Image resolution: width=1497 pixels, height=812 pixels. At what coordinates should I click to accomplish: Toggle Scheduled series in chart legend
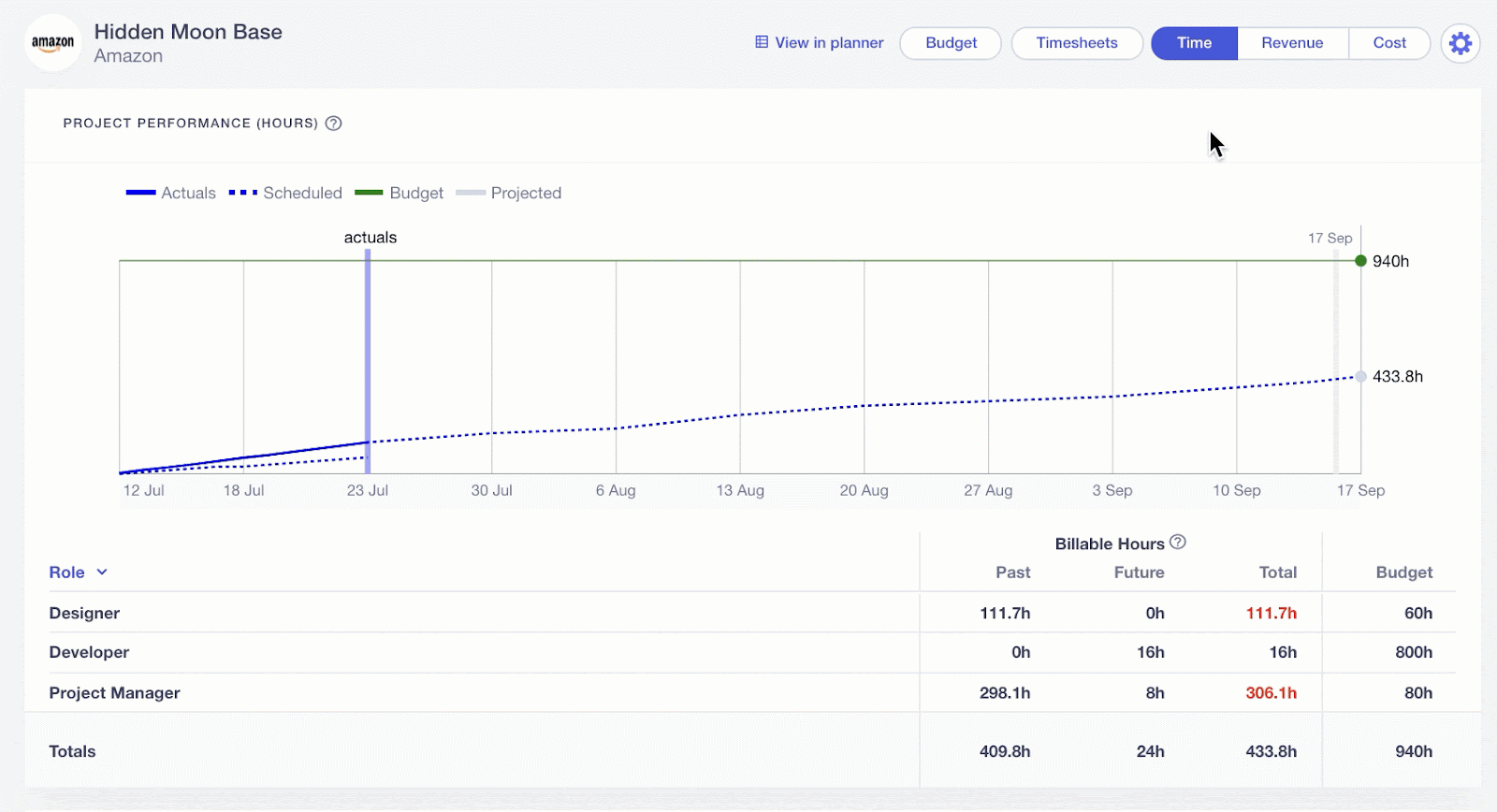[285, 193]
